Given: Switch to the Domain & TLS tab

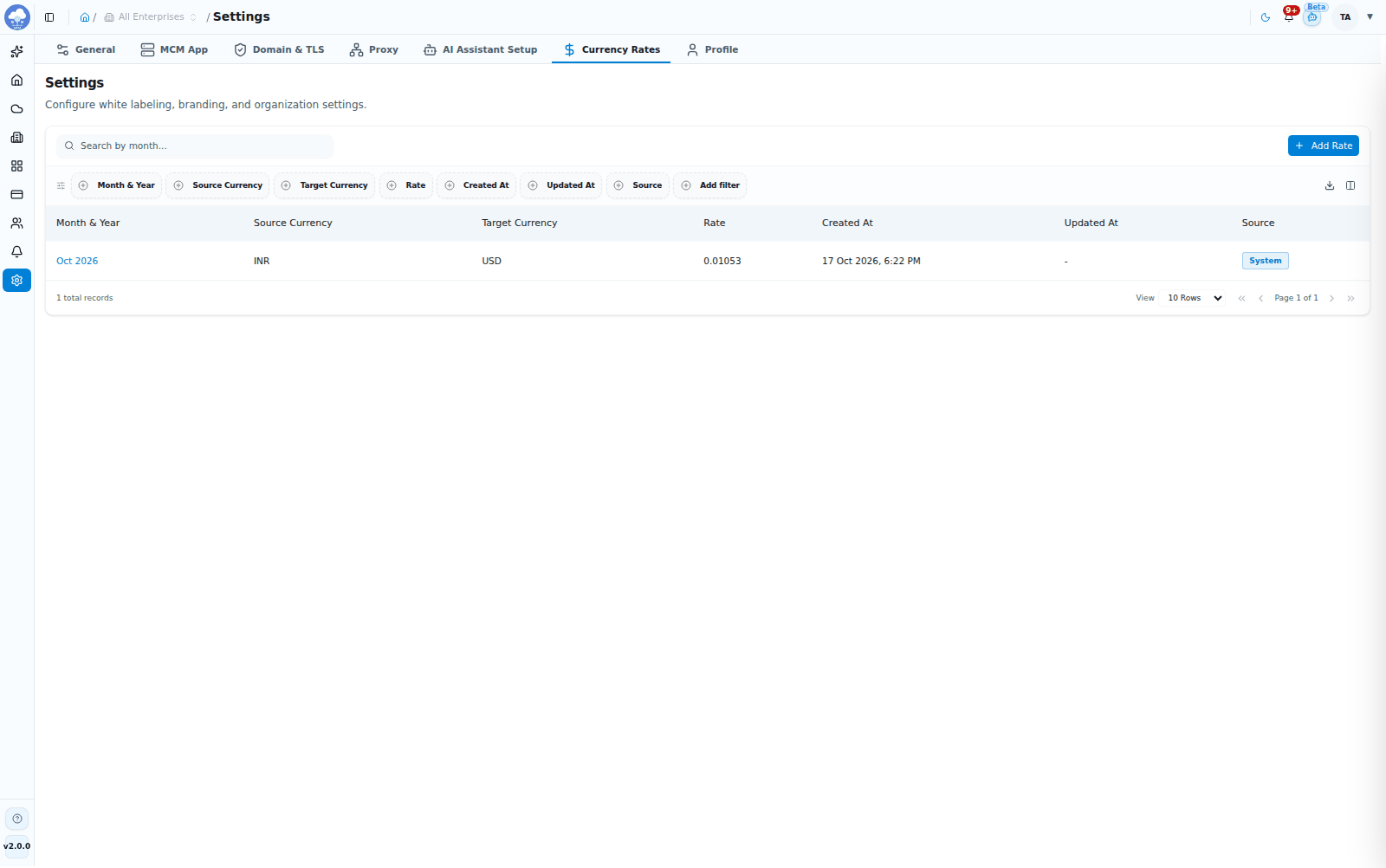Looking at the screenshot, I should (x=279, y=50).
